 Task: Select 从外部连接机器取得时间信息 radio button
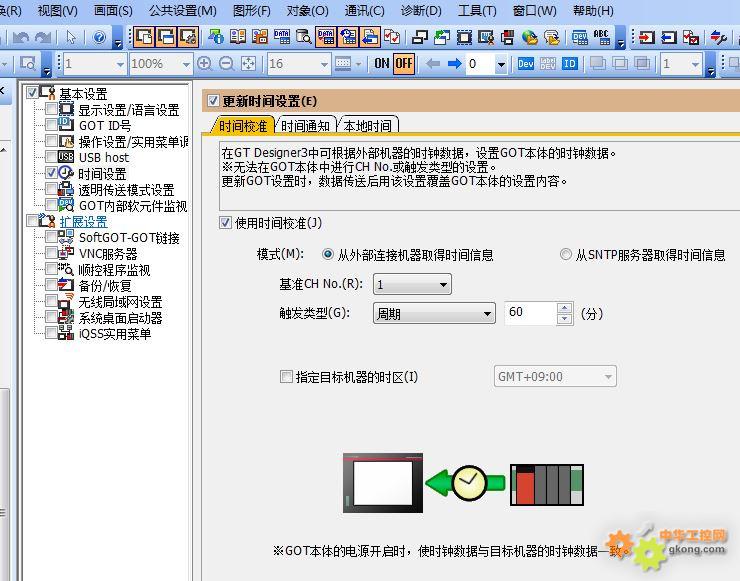(328, 254)
